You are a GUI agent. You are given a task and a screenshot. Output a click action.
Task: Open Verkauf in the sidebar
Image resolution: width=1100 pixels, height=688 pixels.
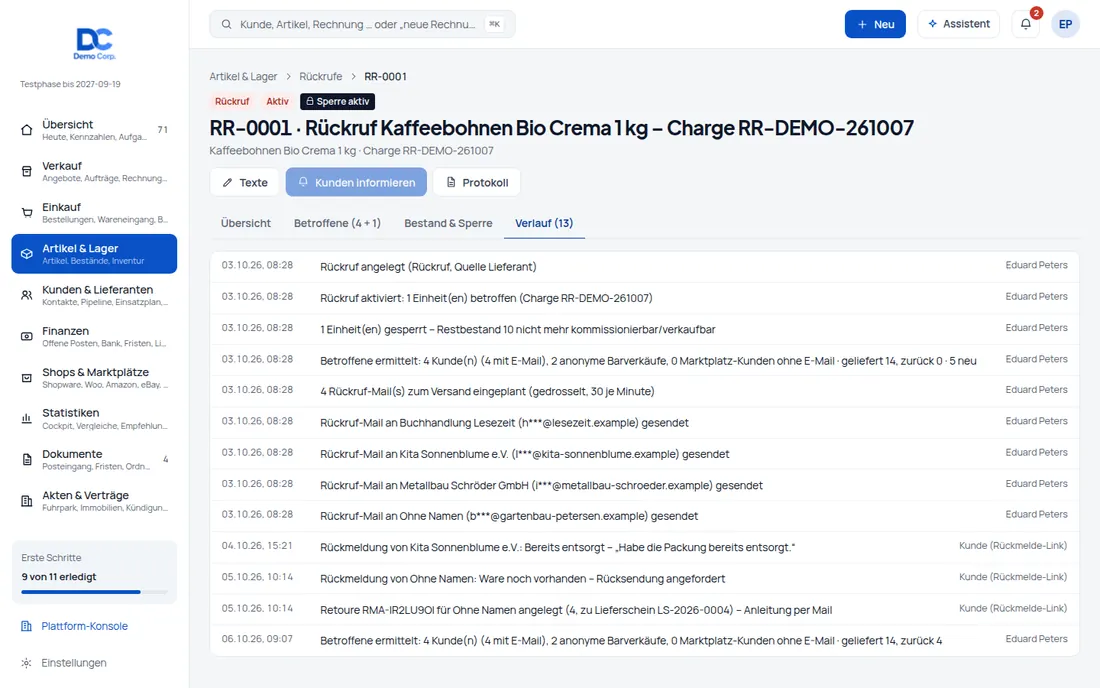click(x=94, y=171)
